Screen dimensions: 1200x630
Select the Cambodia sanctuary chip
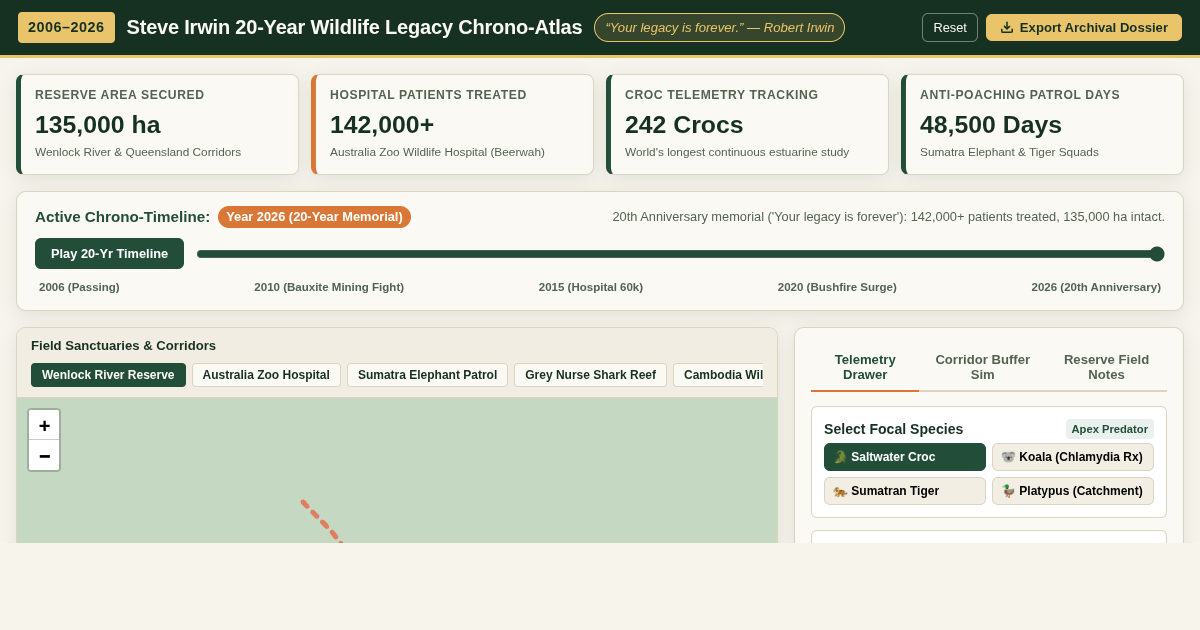point(718,375)
